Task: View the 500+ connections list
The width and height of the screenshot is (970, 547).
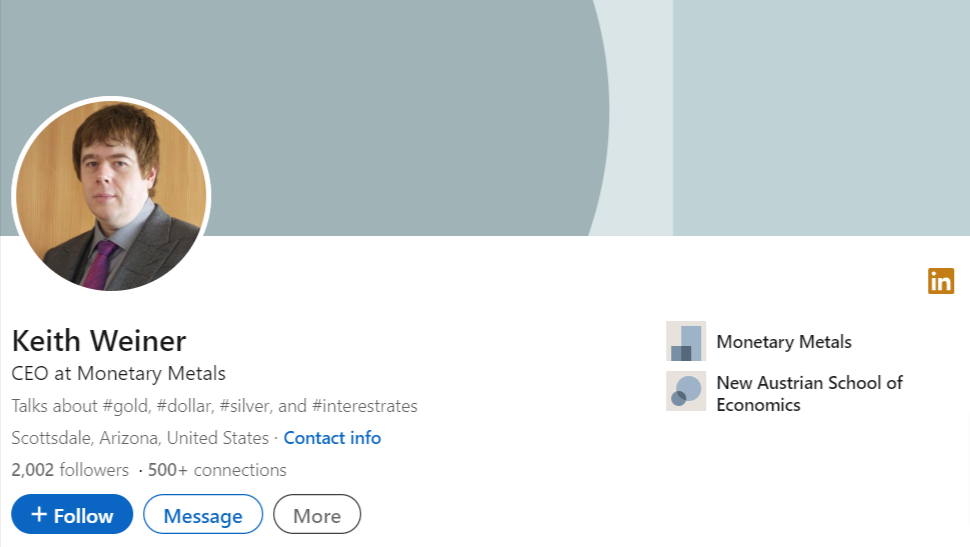Action: pos(217,470)
